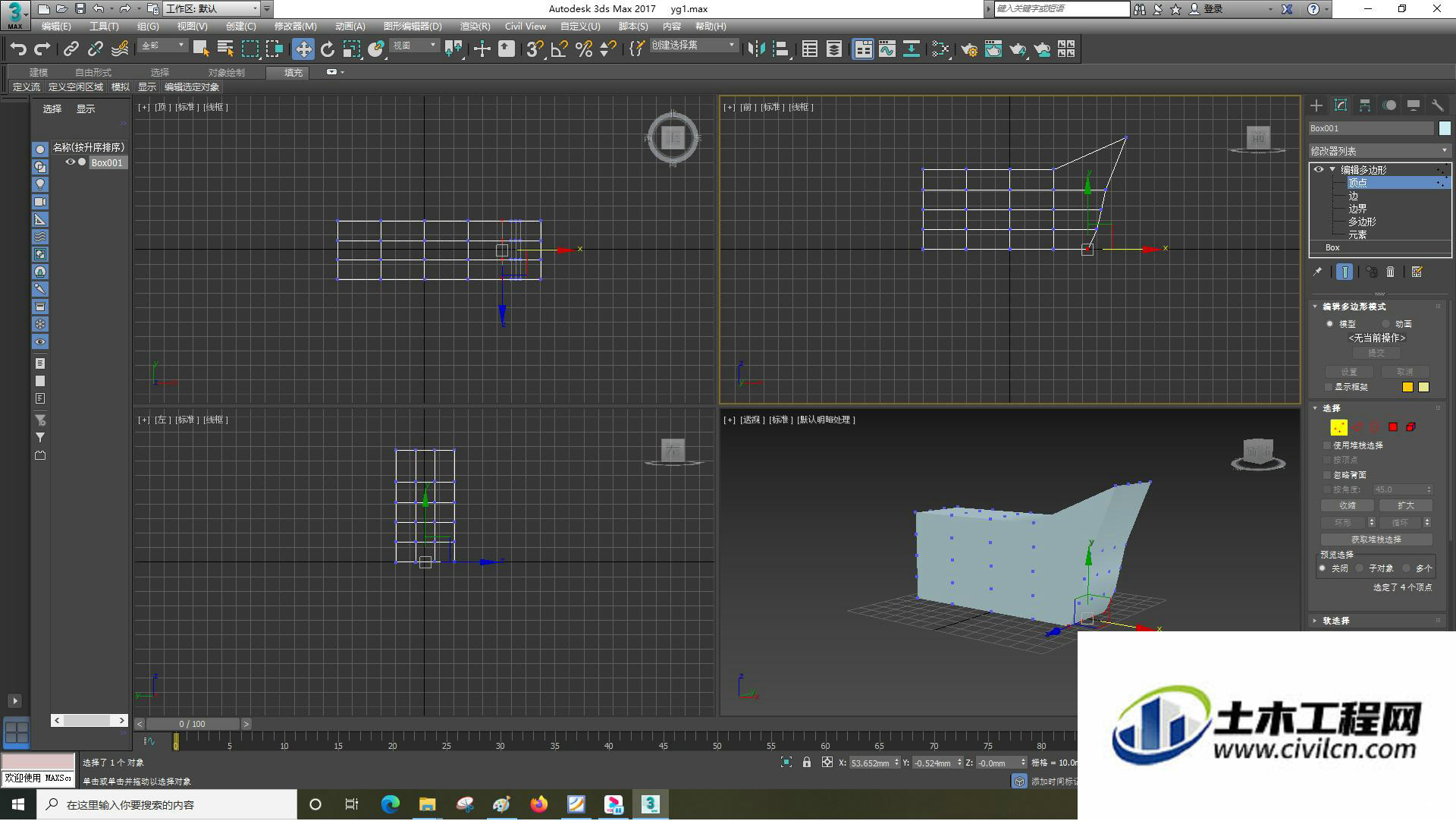The width and height of the screenshot is (1456, 821).
Task: Open the 全部 selection filter dropdown
Action: [162, 46]
